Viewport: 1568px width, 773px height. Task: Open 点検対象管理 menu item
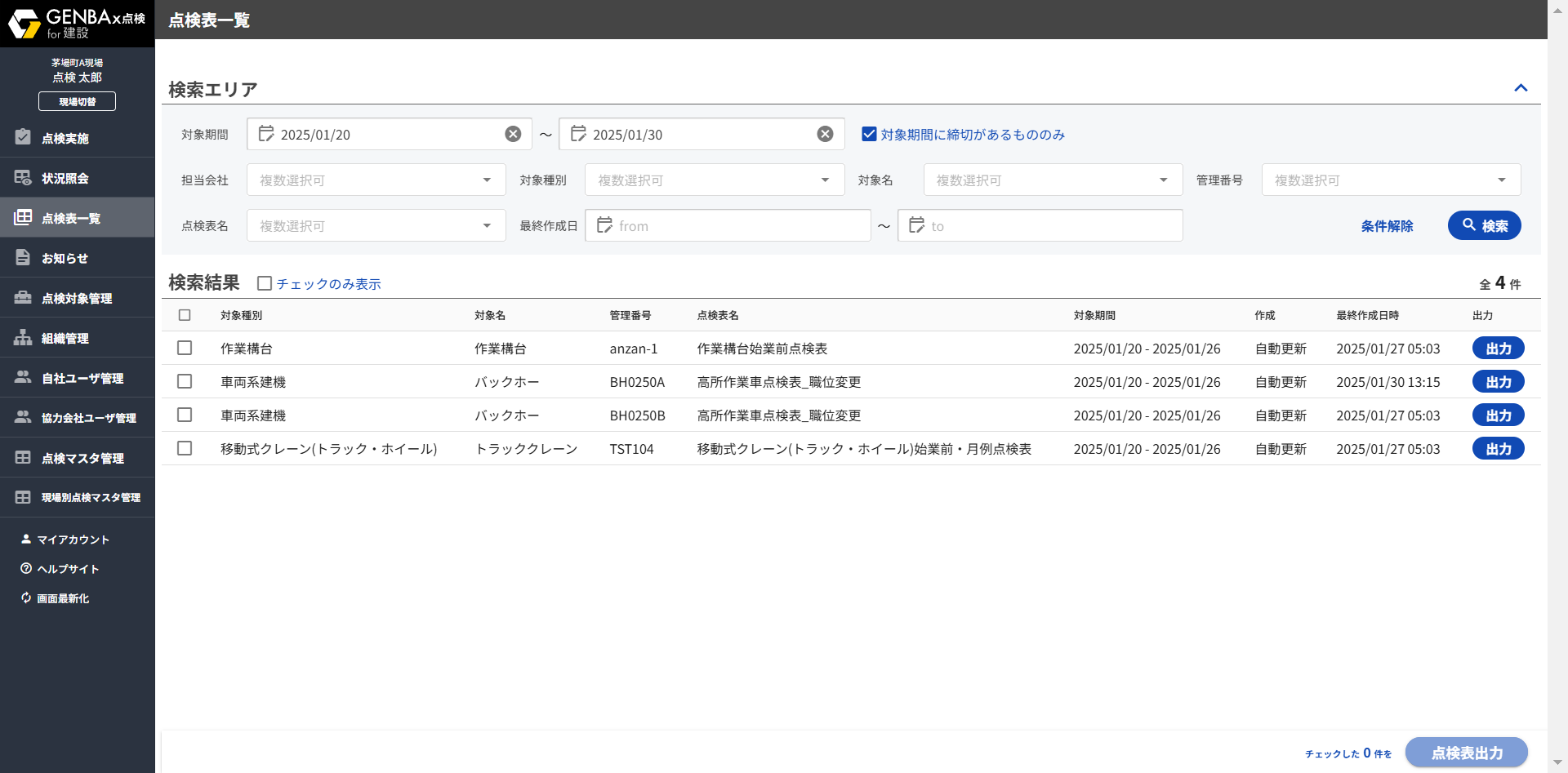pos(77,298)
